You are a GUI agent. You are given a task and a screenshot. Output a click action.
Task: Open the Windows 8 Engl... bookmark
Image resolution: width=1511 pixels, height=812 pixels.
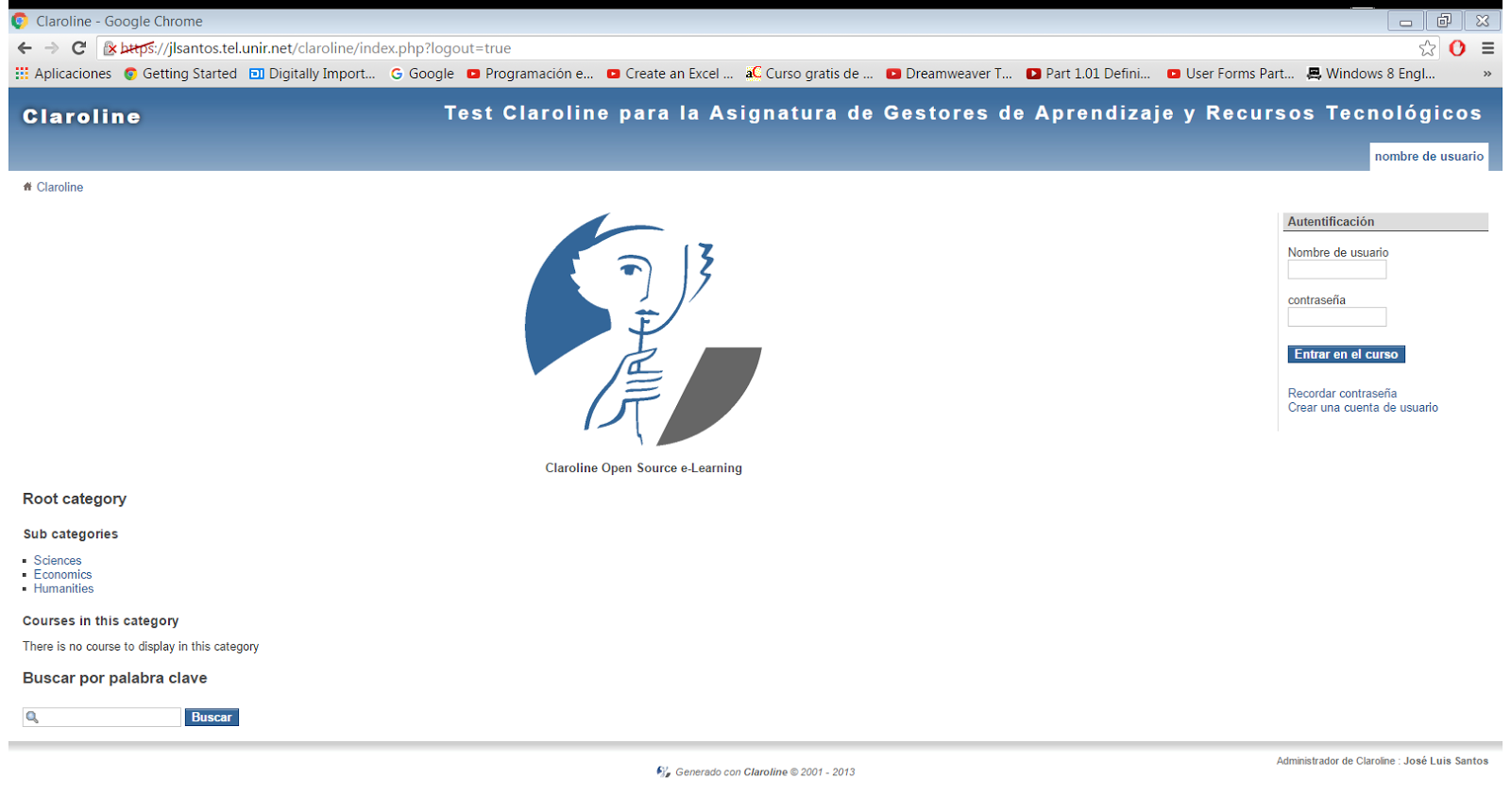pyautogui.click(x=1371, y=74)
